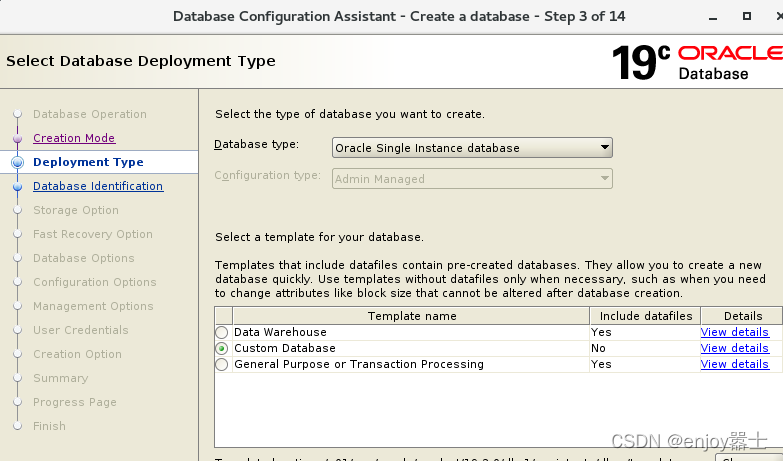This screenshot has width=783, height=461.
Task: Click the Configuration Options step
Action: pos(95,282)
